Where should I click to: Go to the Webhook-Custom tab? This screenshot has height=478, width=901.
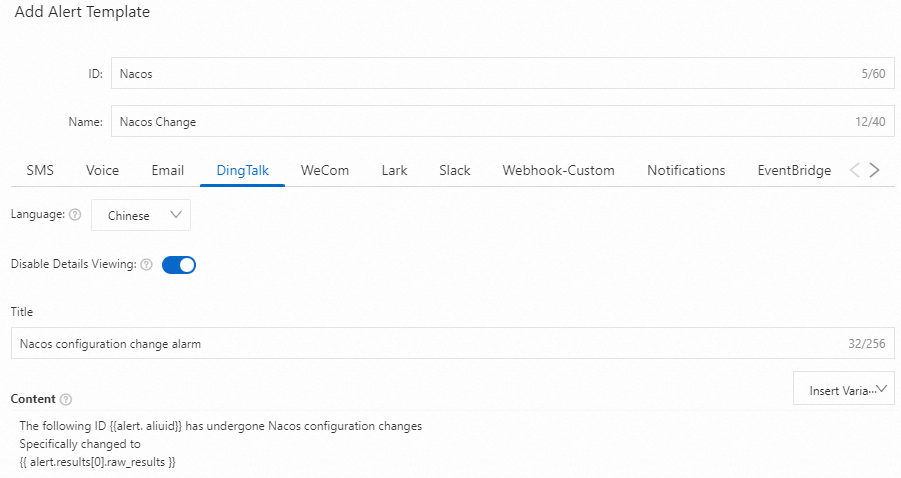pos(558,170)
